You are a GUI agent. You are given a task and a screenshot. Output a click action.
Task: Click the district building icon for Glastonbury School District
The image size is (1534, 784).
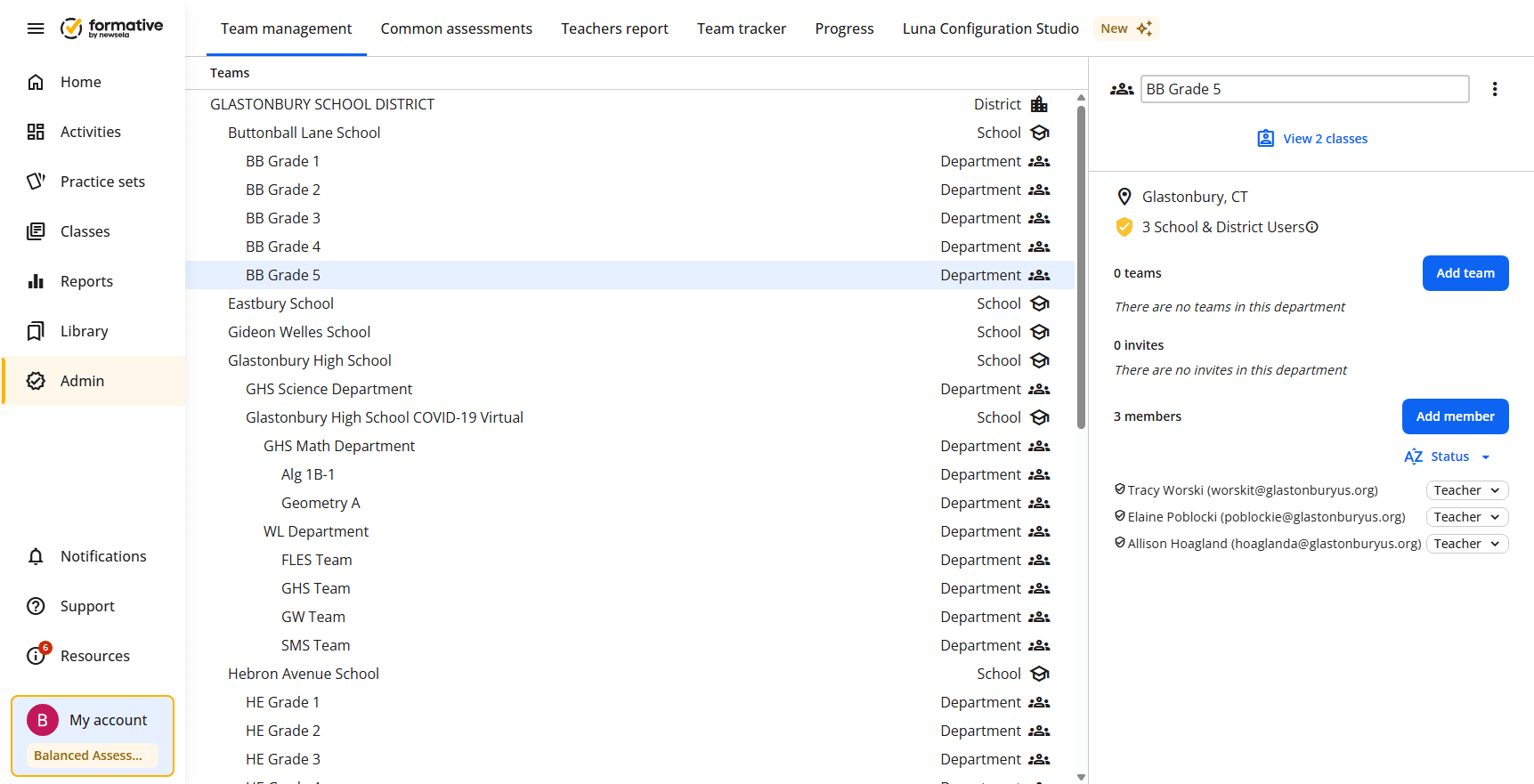click(x=1039, y=104)
